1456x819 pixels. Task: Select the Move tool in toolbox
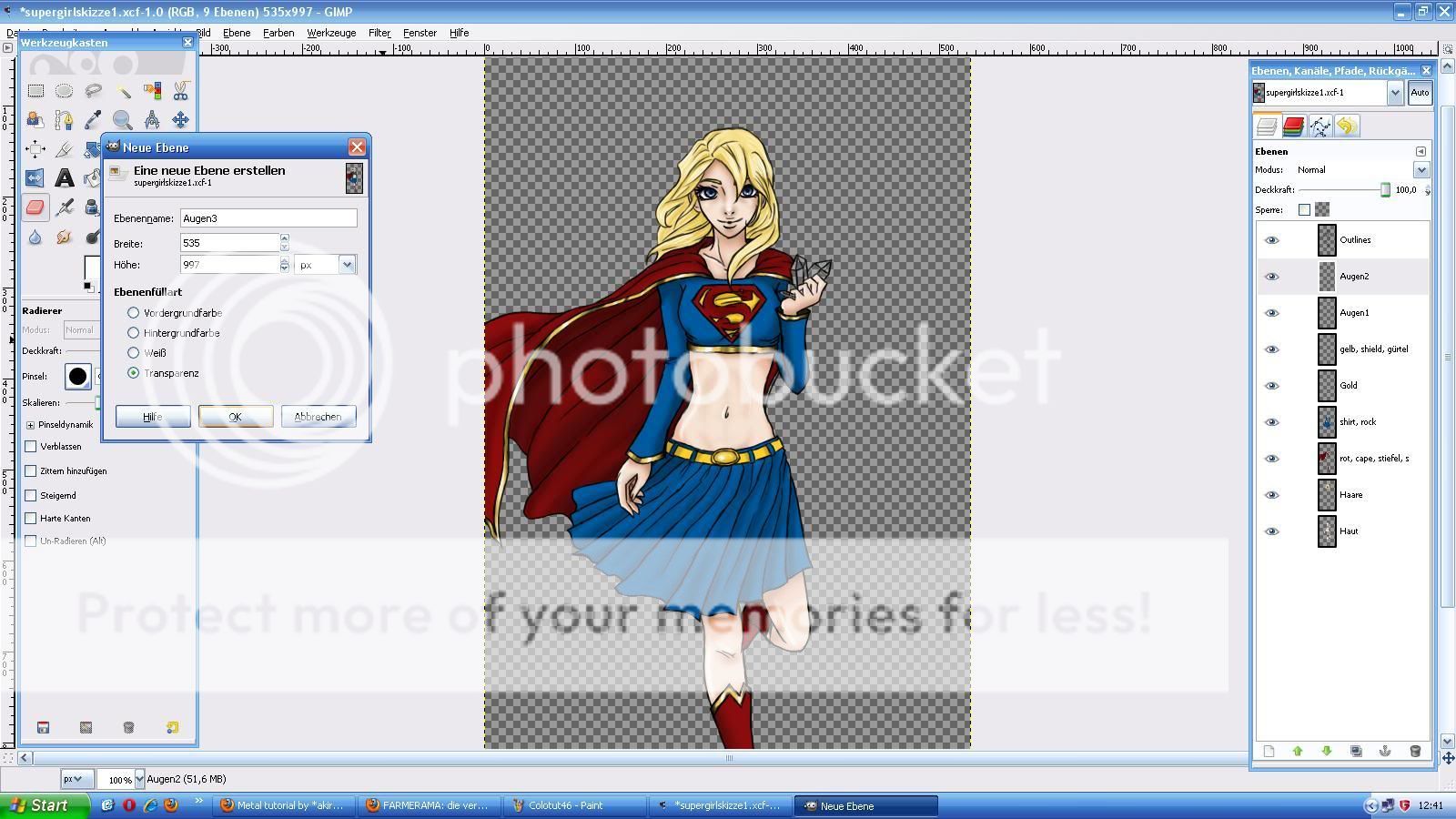(180, 119)
